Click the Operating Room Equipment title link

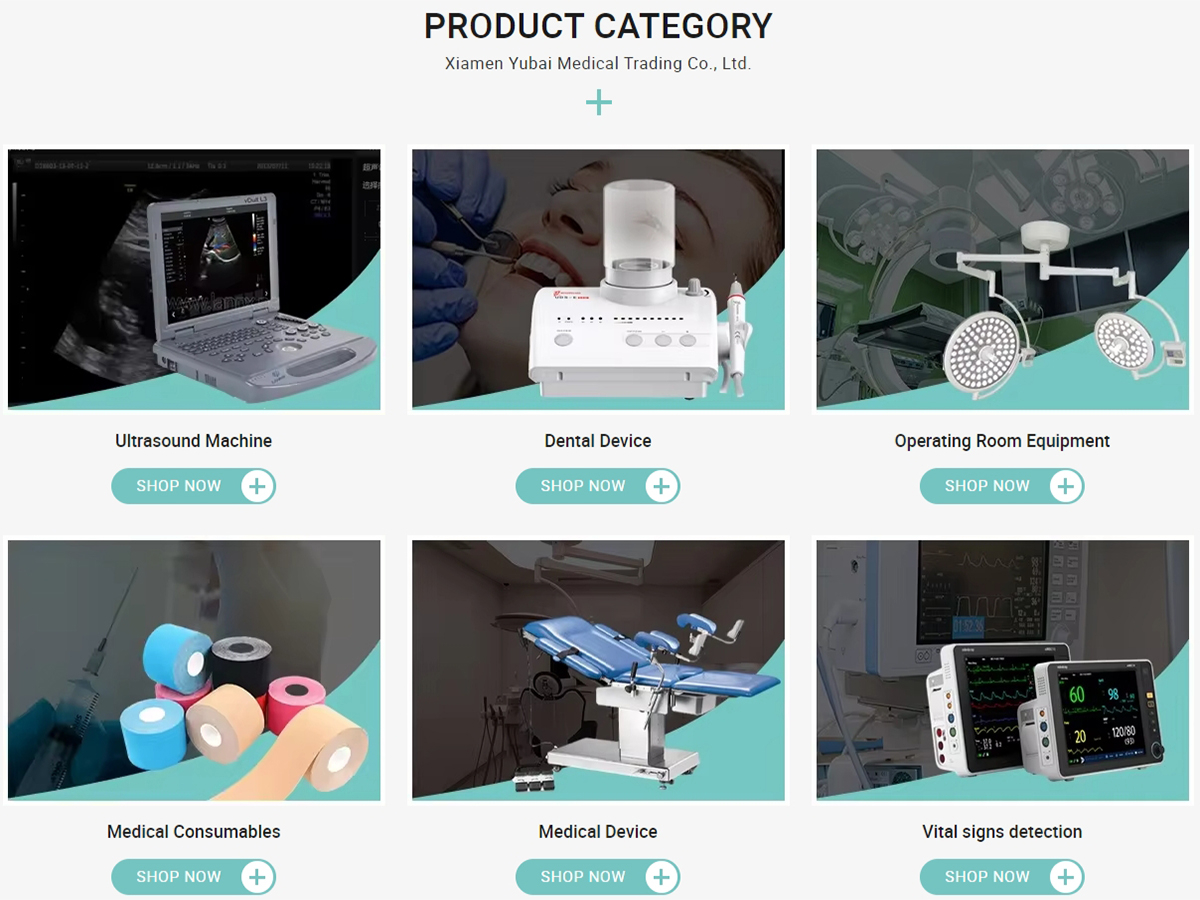point(1002,441)
